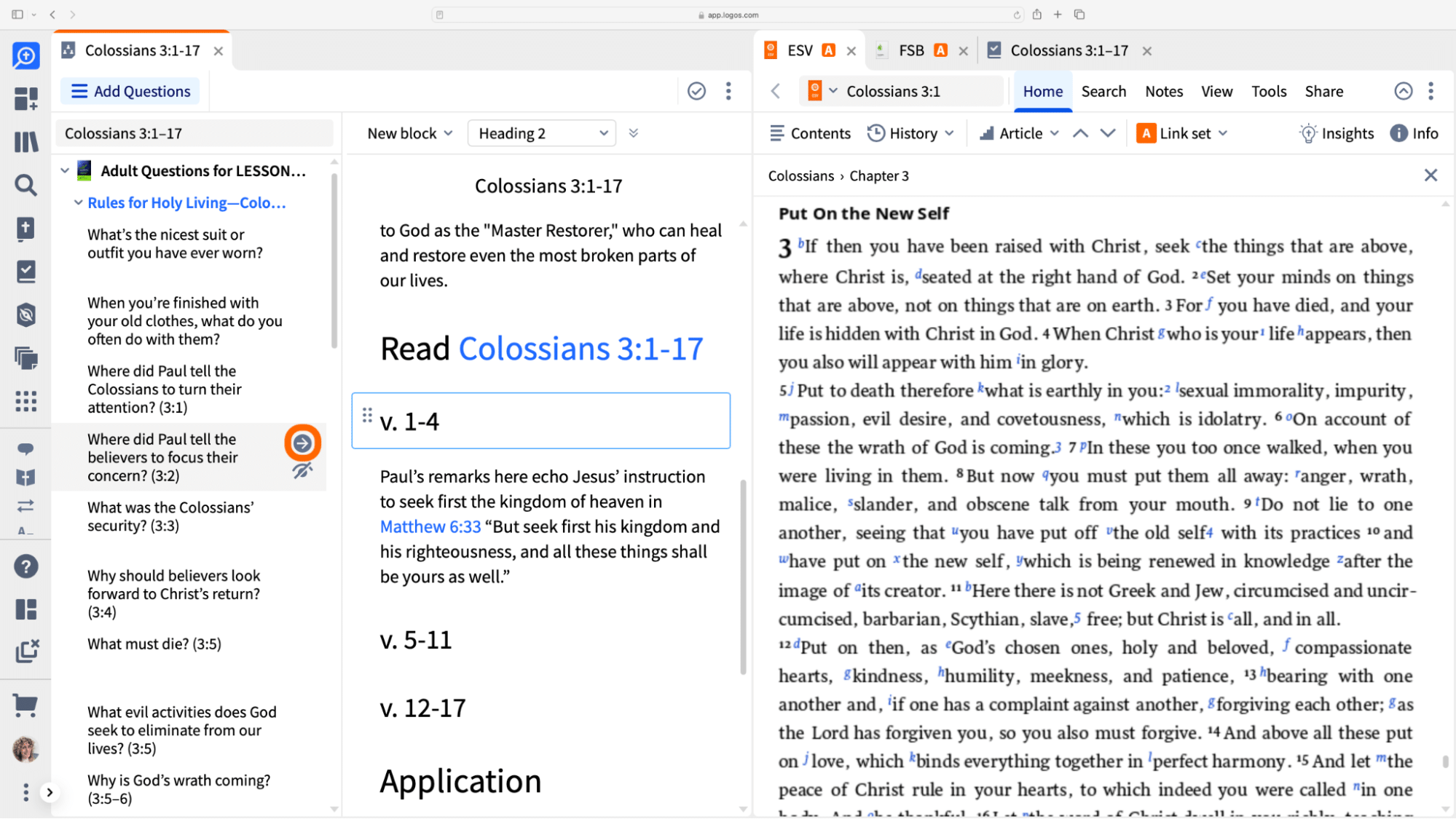The image size is (1456, 819).
Task: Open the New block dropdown
Action: 410,133
